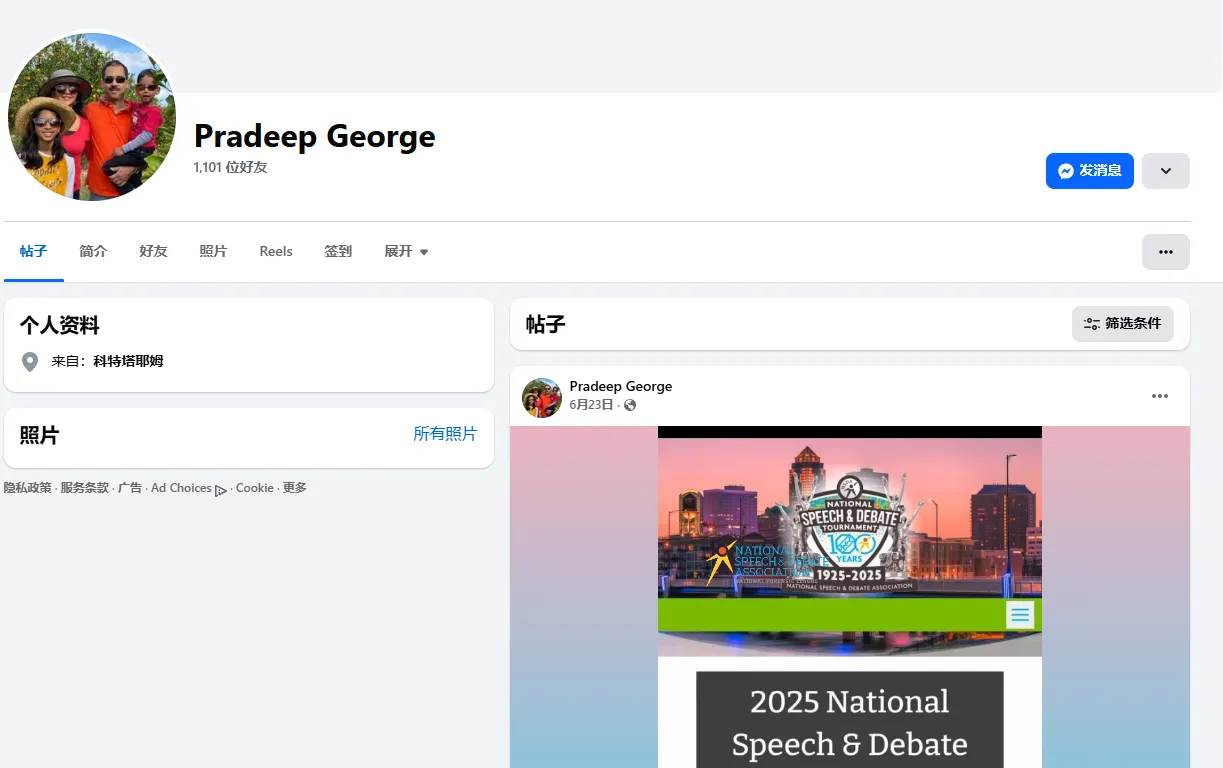Switch to the 好友 tab
The image size is (1223, 768).
point(153,251)
